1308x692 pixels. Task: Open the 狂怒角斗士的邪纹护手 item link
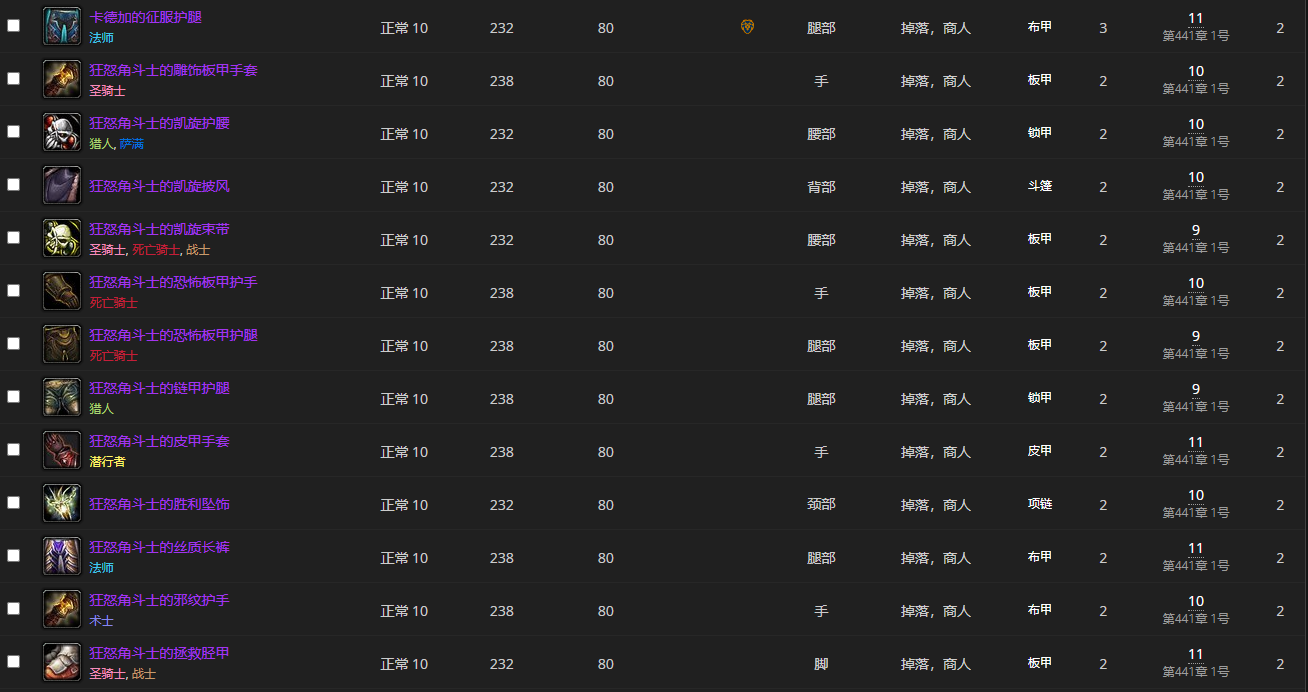[159, 600]
